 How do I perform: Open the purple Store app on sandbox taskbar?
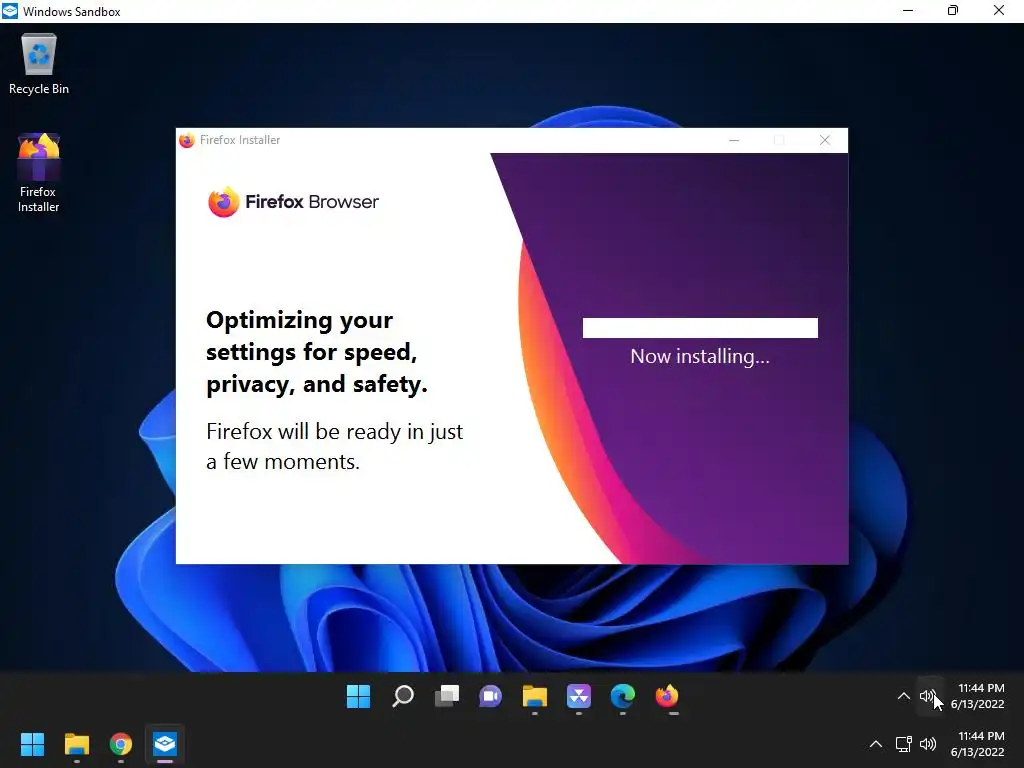(x=579, y=696)
